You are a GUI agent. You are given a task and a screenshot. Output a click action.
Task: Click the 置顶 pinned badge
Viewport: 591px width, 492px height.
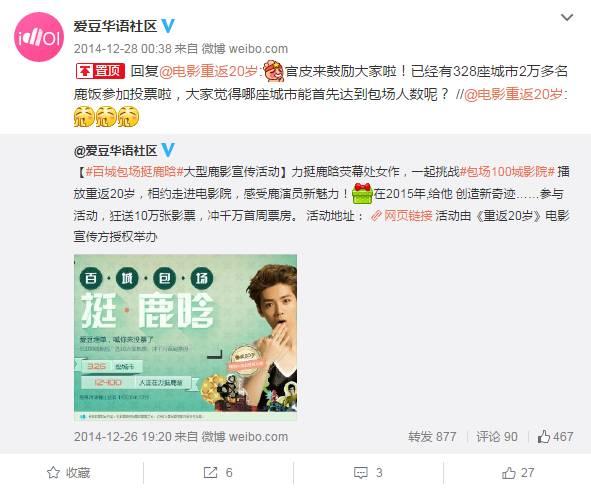point(100,71)
